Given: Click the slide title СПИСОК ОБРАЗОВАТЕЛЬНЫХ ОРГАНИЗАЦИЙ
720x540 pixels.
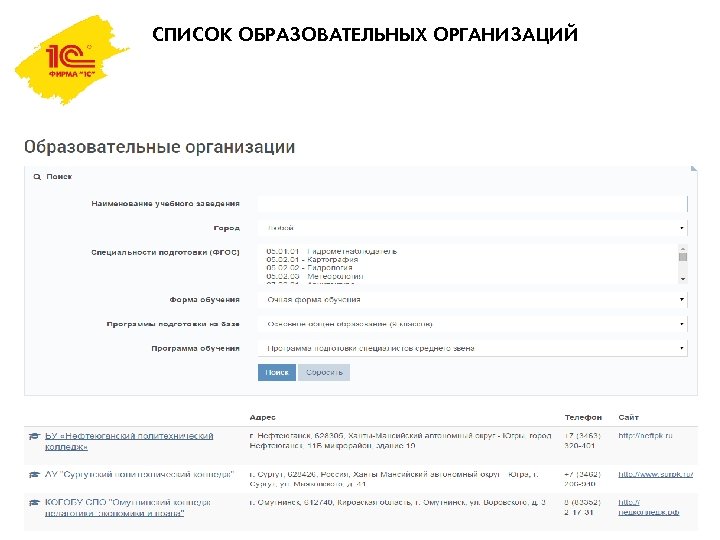Looking at the screenshot, I should [365, 34].
